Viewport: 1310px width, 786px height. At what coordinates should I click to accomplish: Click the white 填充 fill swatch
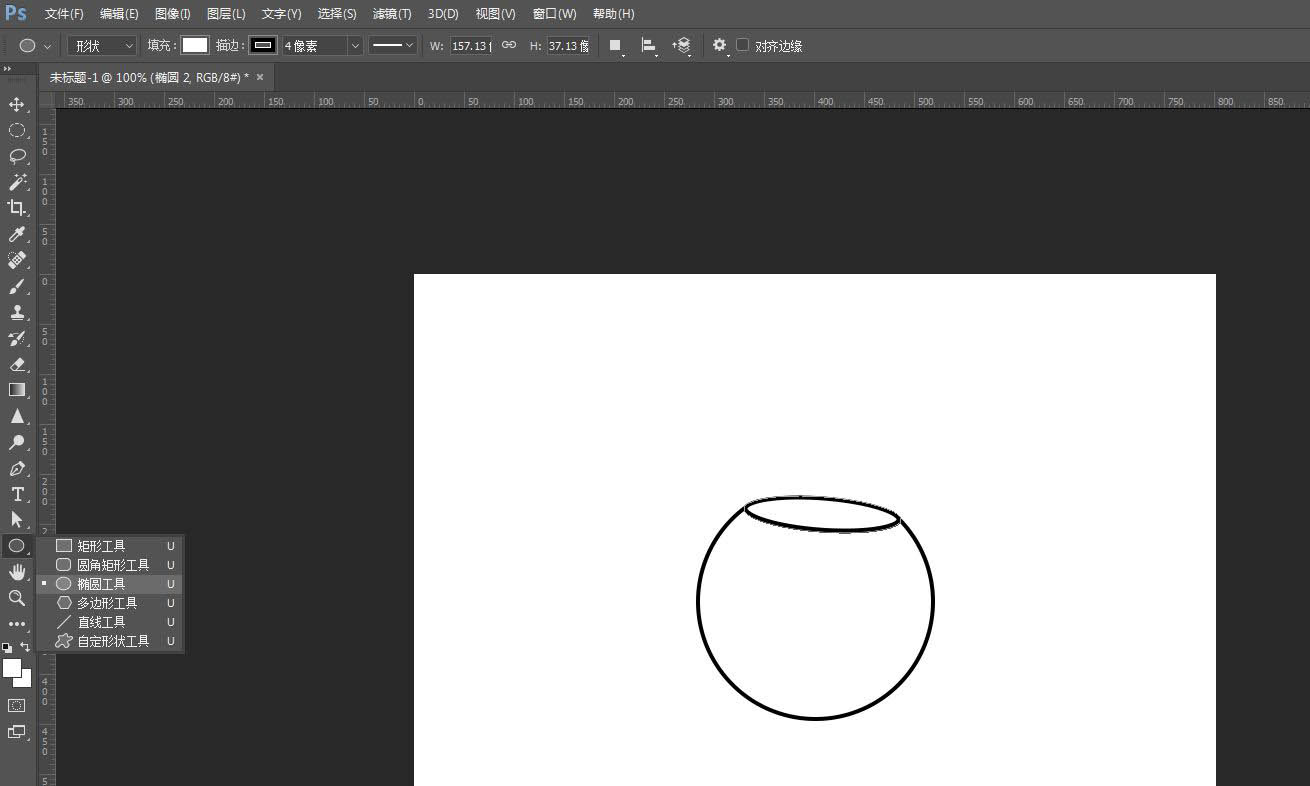tap(195, 45)
